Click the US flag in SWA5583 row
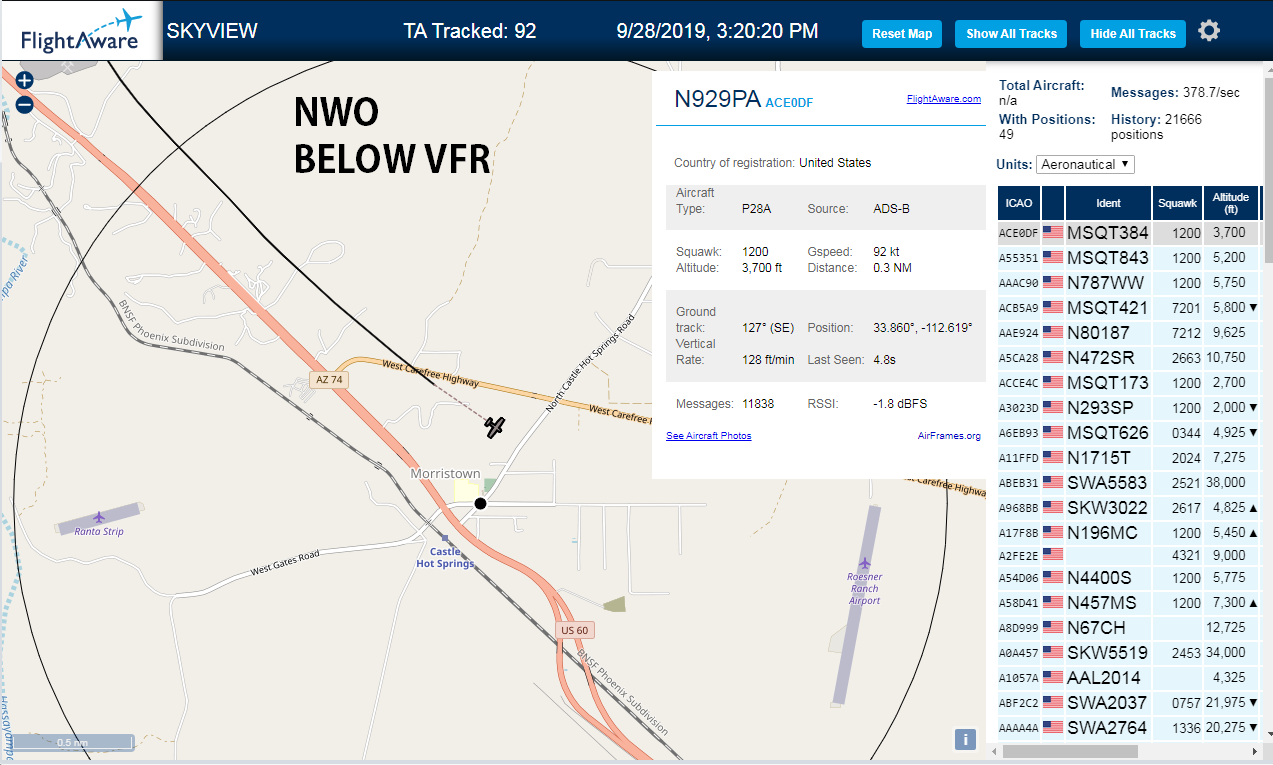Screen dimensions: 1273x765 [1052, 483]
